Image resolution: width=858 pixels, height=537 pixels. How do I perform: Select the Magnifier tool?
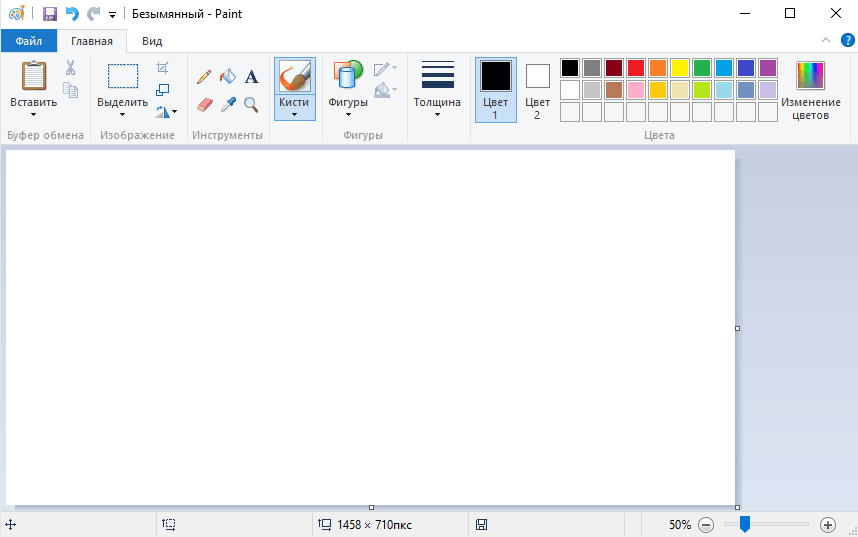coord(251,104)
